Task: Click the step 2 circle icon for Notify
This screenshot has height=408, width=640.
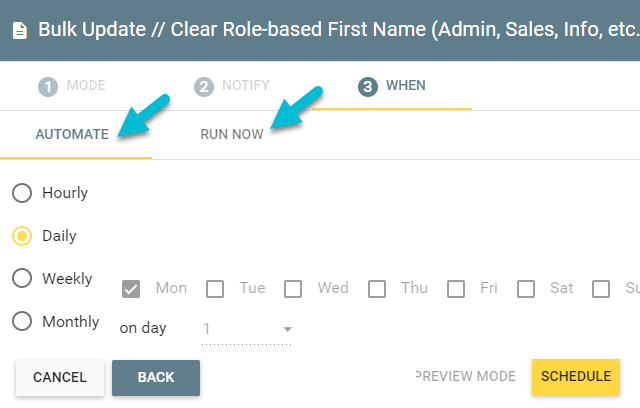Action: coord(204,86)
